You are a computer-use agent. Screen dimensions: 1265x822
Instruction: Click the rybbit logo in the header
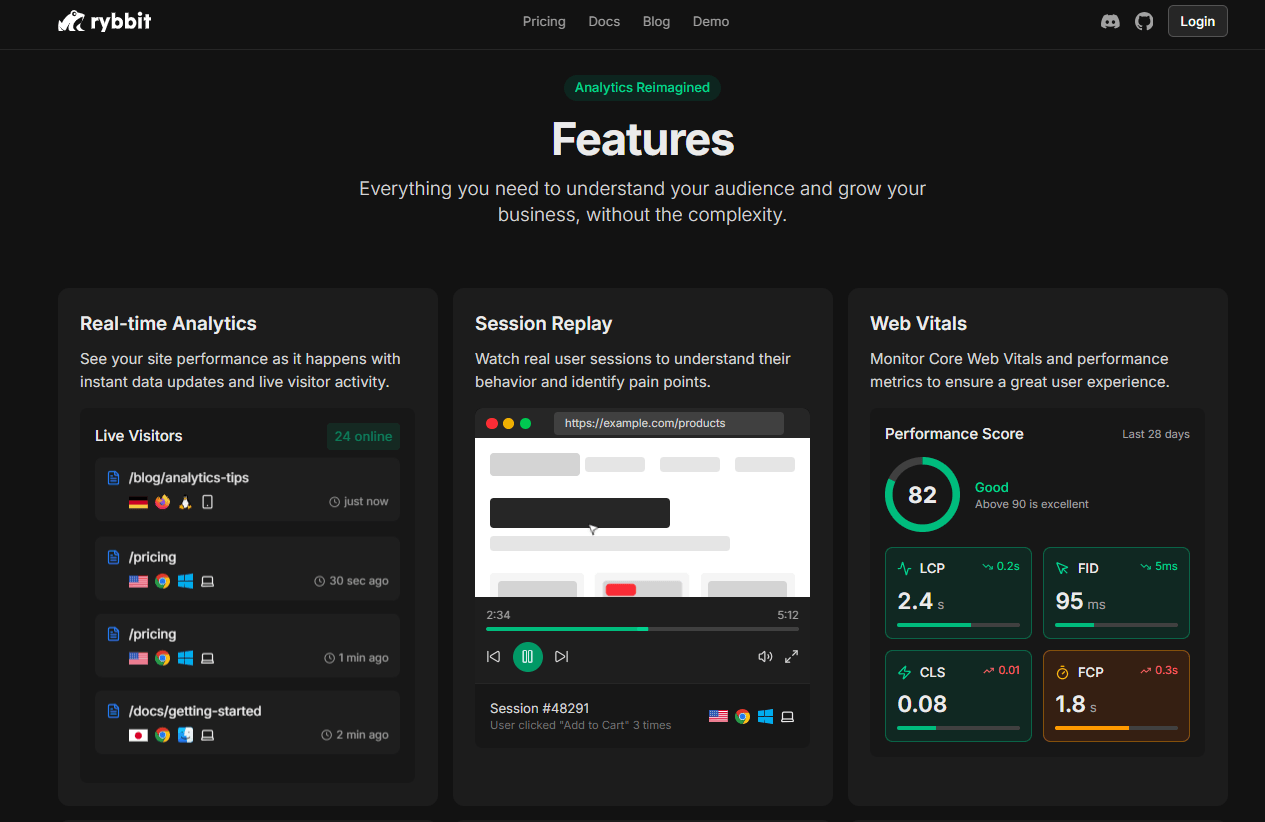104,20
